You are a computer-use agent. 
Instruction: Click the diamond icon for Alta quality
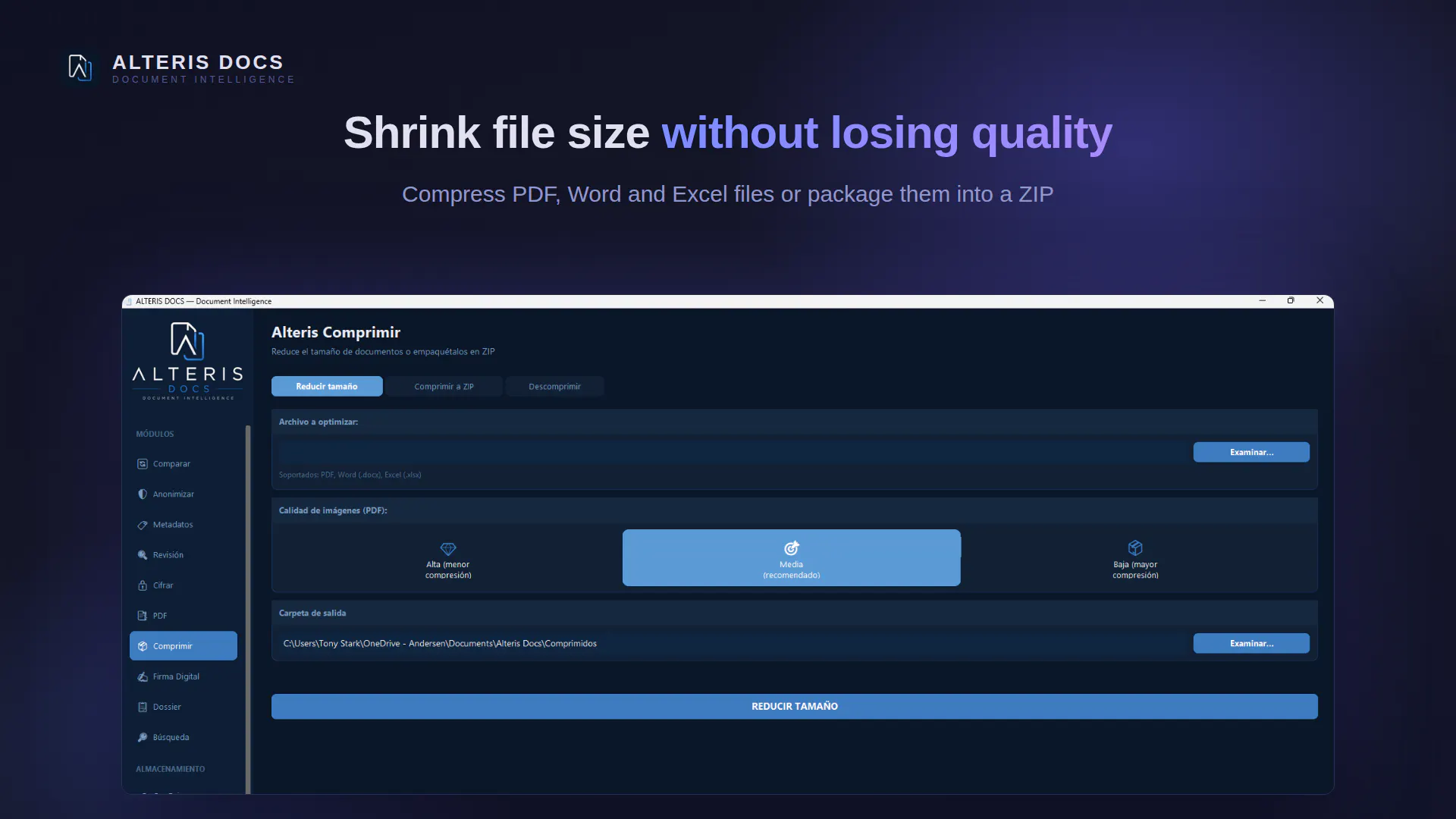tap(448, 548)
